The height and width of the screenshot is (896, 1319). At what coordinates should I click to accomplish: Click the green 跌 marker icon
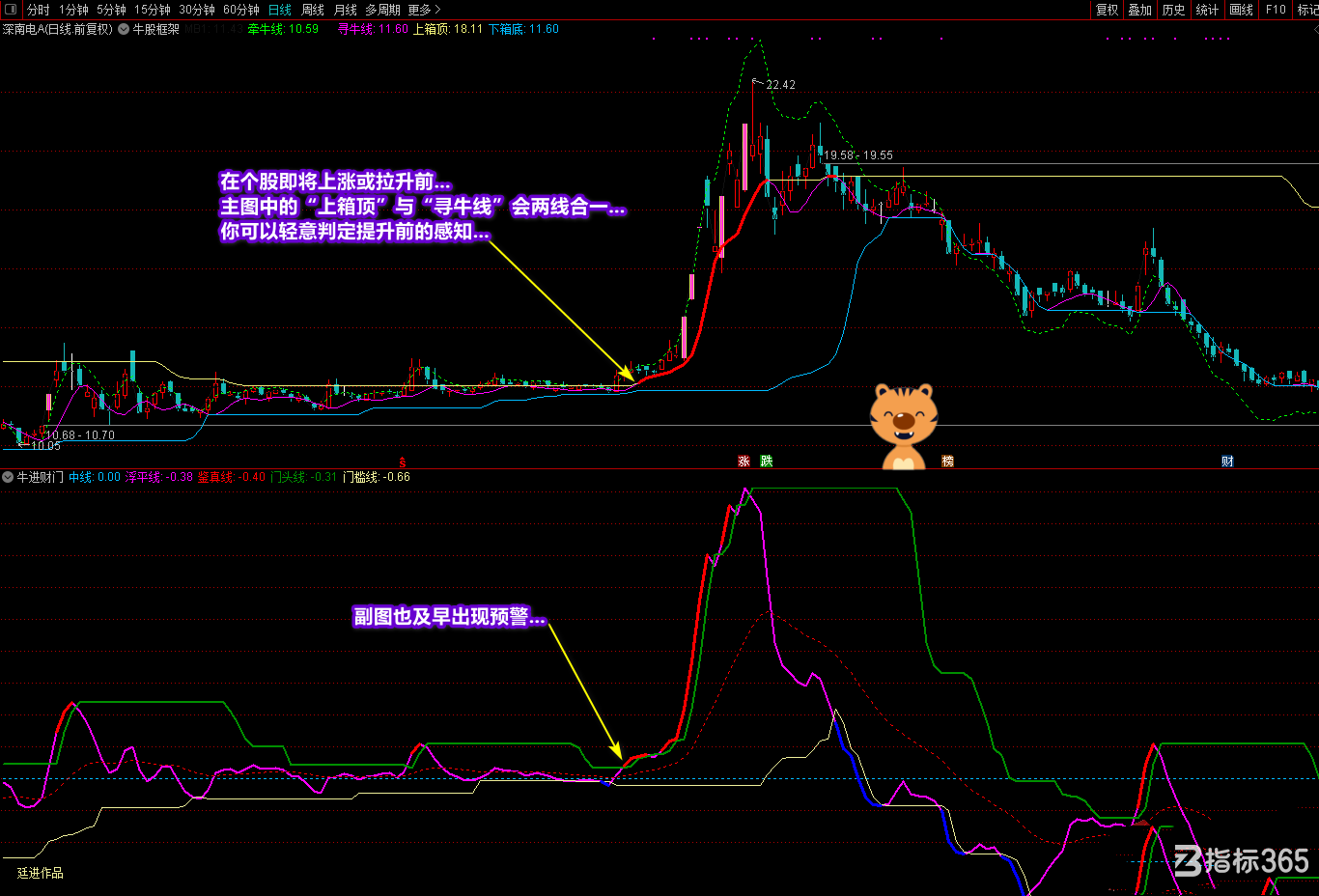click(x=767, y=462)
